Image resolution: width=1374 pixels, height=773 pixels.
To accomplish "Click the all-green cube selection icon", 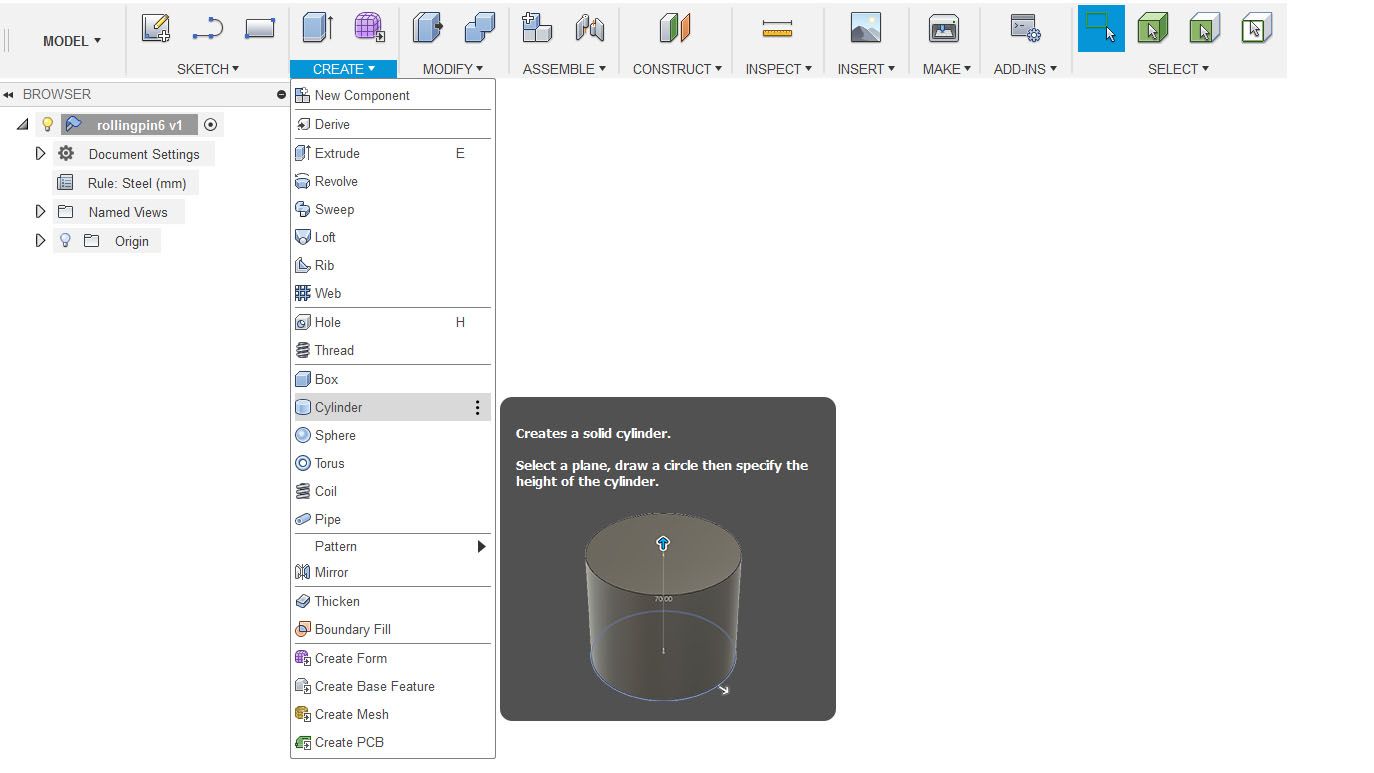I will [1153, 28].
